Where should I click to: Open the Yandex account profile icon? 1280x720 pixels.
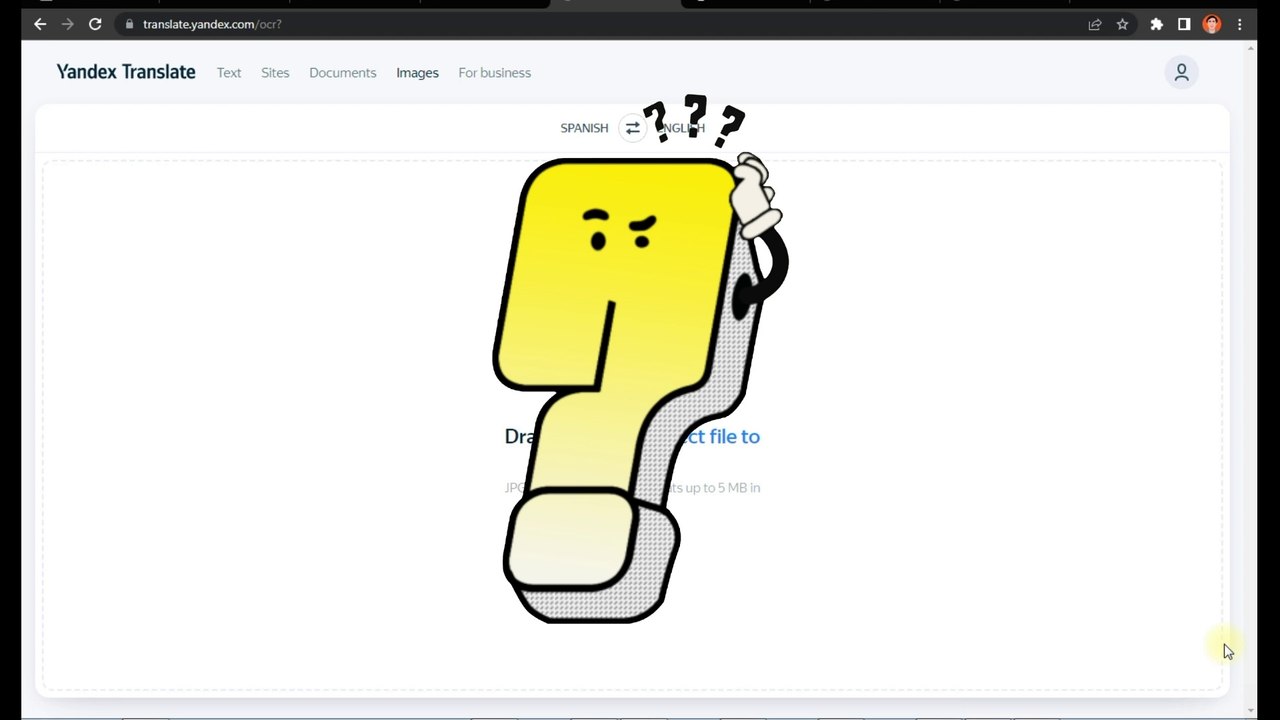pyautogui.click(x=1181, y=72)
